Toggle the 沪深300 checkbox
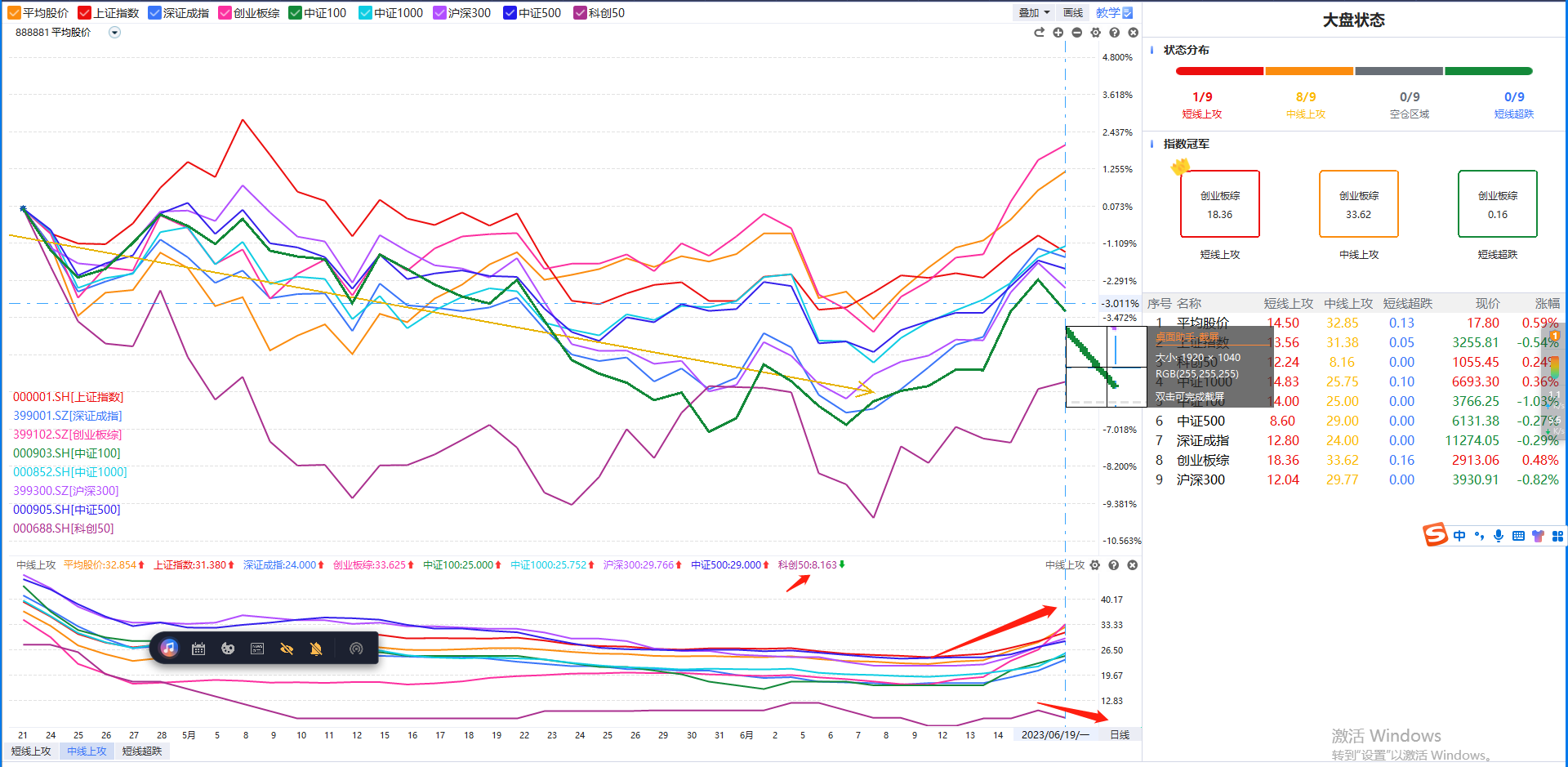1568x767 pixels. coord(439,13)
